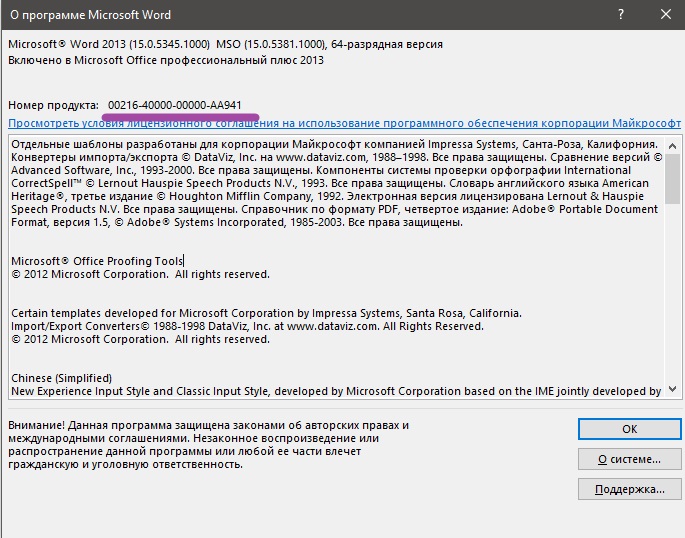685x538 pixels.
Task: Select the product number 00216-40000-00000-AA941
Action: coord(175,105)
